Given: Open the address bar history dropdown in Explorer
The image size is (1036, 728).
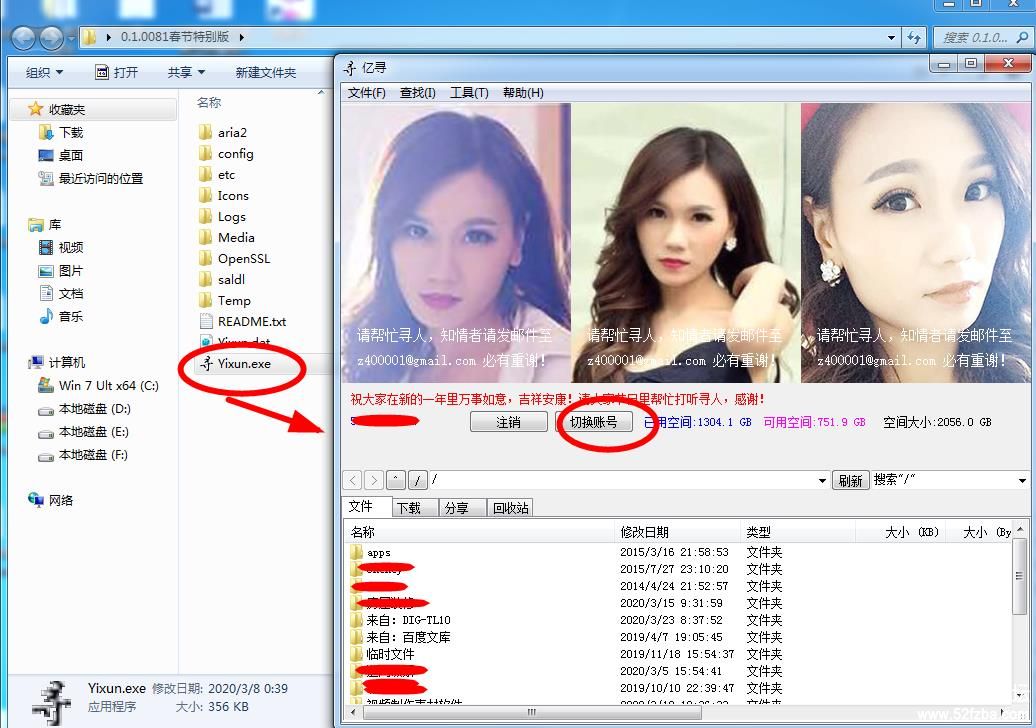Looking at the screenshot, I should point(891,38).
